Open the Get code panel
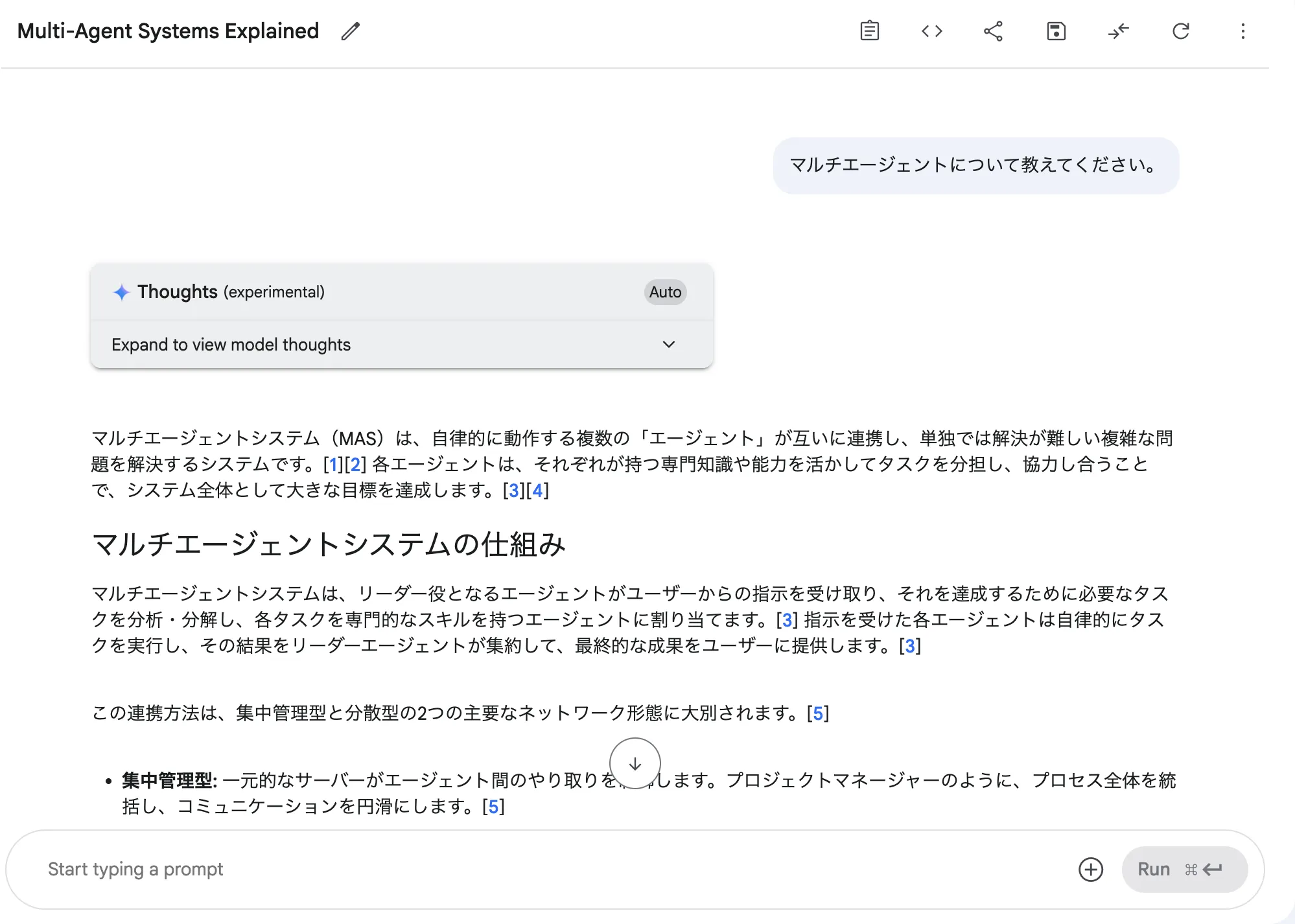Viewport: 1295px width, 924px height. pyautogui.click(x=932, y=31)
